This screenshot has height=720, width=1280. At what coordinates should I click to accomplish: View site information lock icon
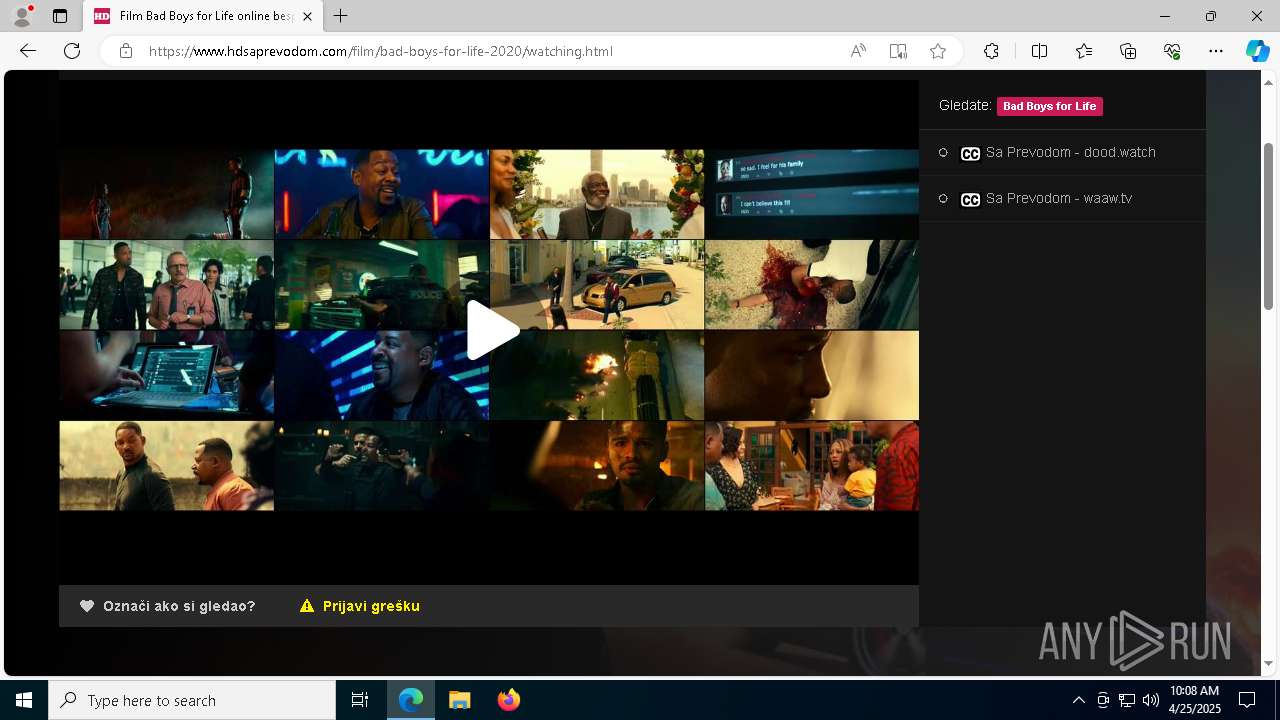tap(126, 51)
